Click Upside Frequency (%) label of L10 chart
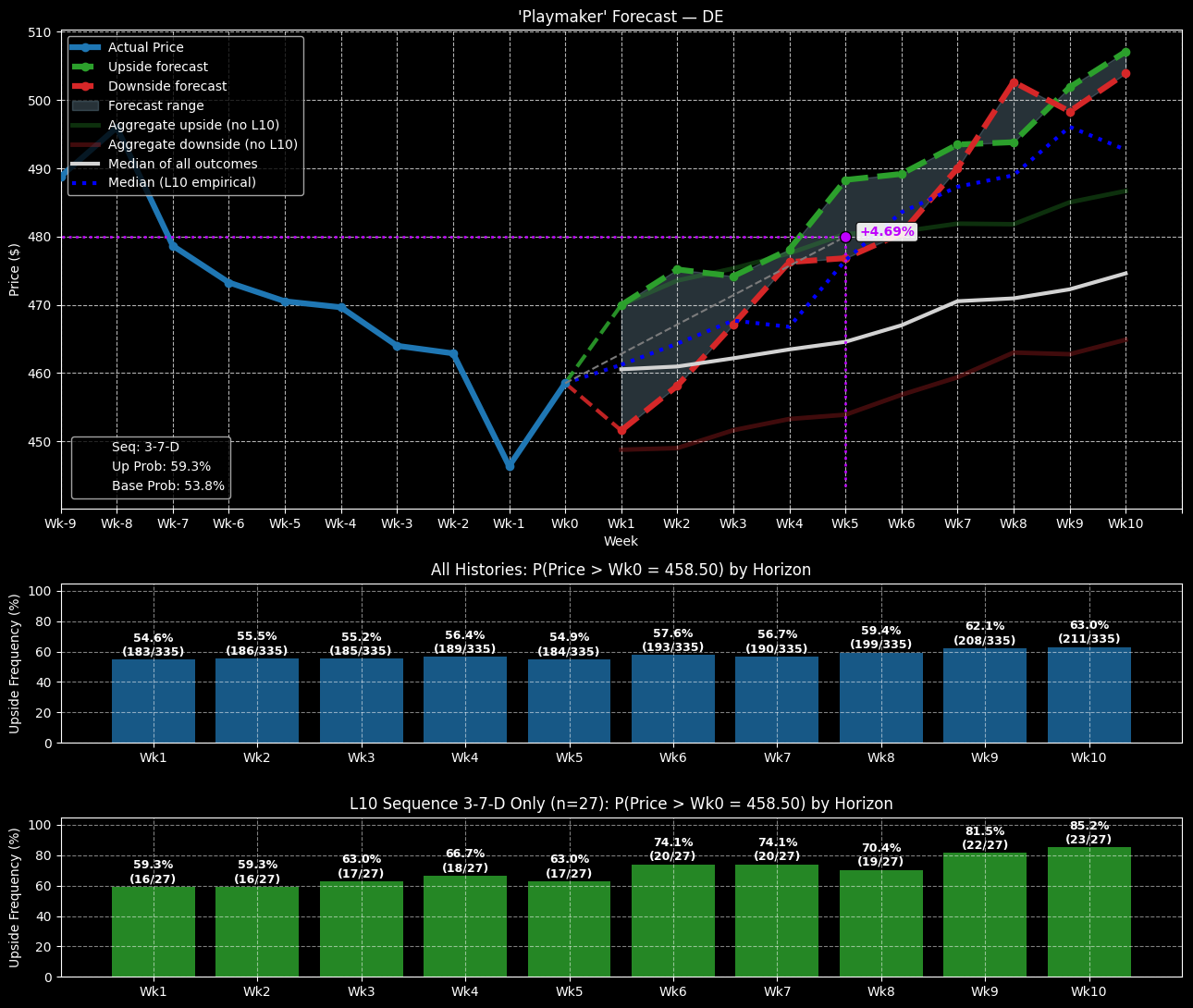 click(14, 897)
